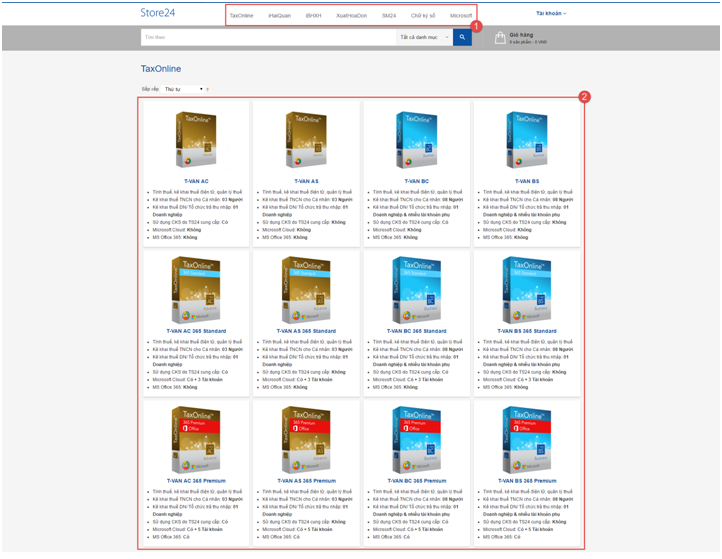Open T-VAN AC 365 Premium box image

196,440
